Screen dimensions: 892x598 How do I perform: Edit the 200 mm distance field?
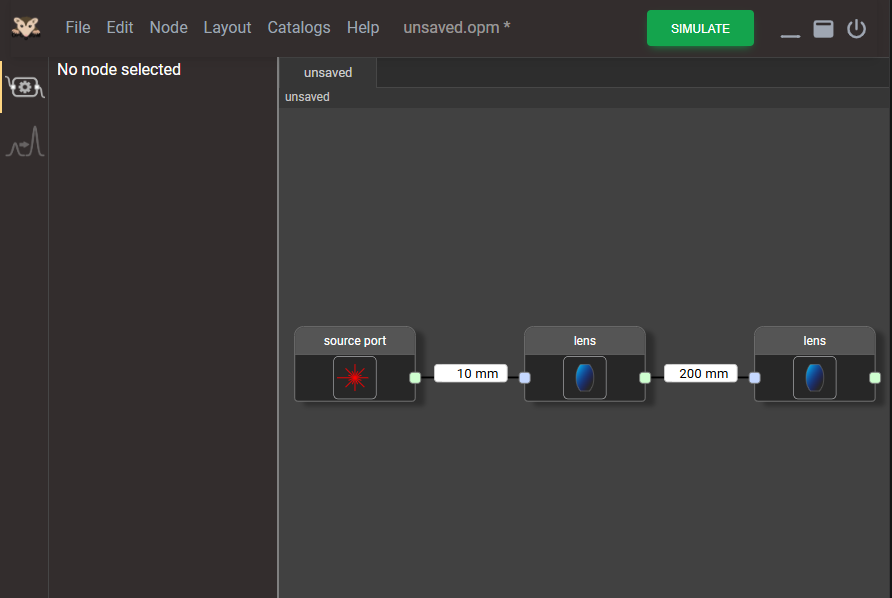click(x=701, y=373)
